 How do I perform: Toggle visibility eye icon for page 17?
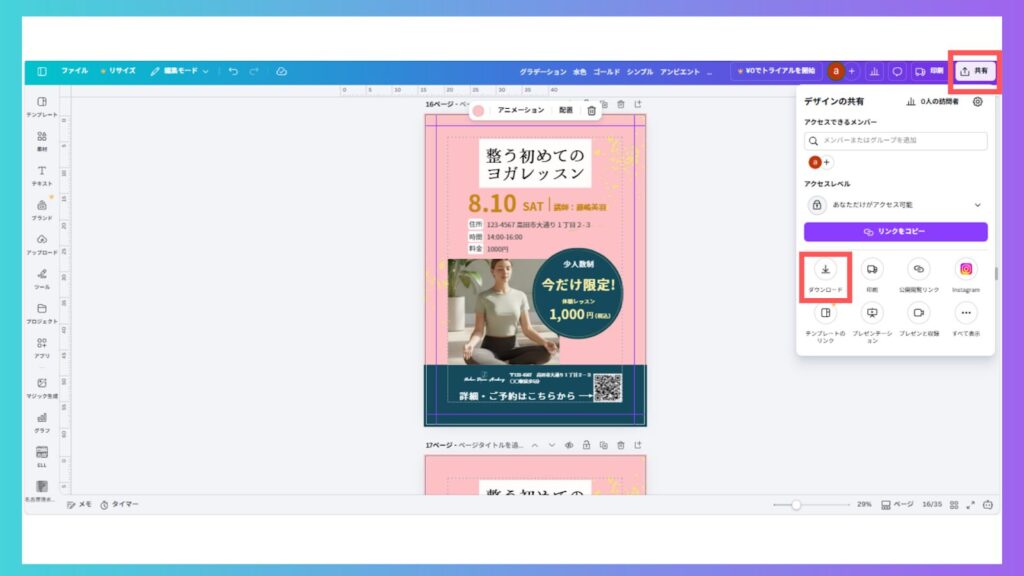pyautogui.click(x=568, y=445)
